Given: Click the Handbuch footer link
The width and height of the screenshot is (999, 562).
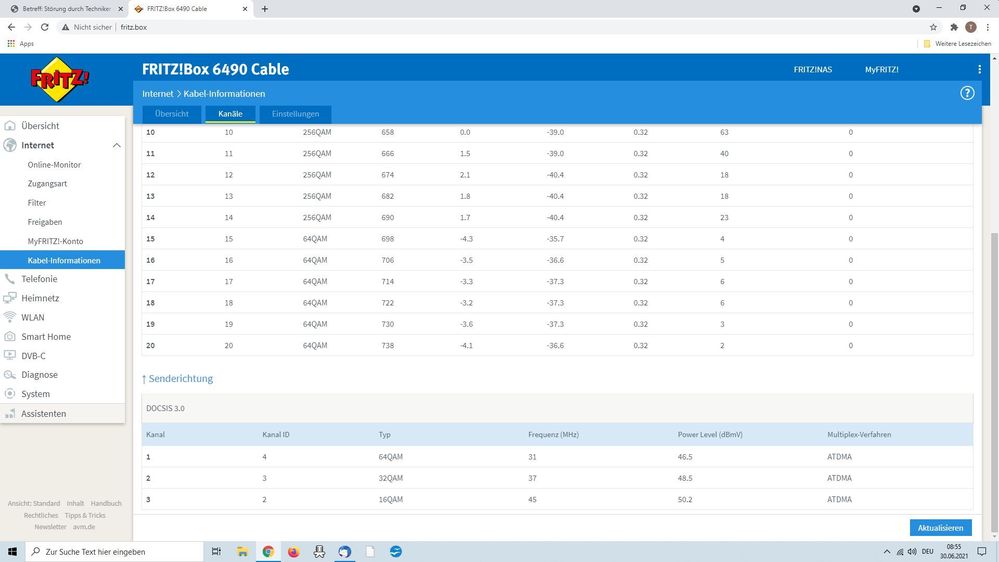Looking at the screenshot, I should 106,503.
